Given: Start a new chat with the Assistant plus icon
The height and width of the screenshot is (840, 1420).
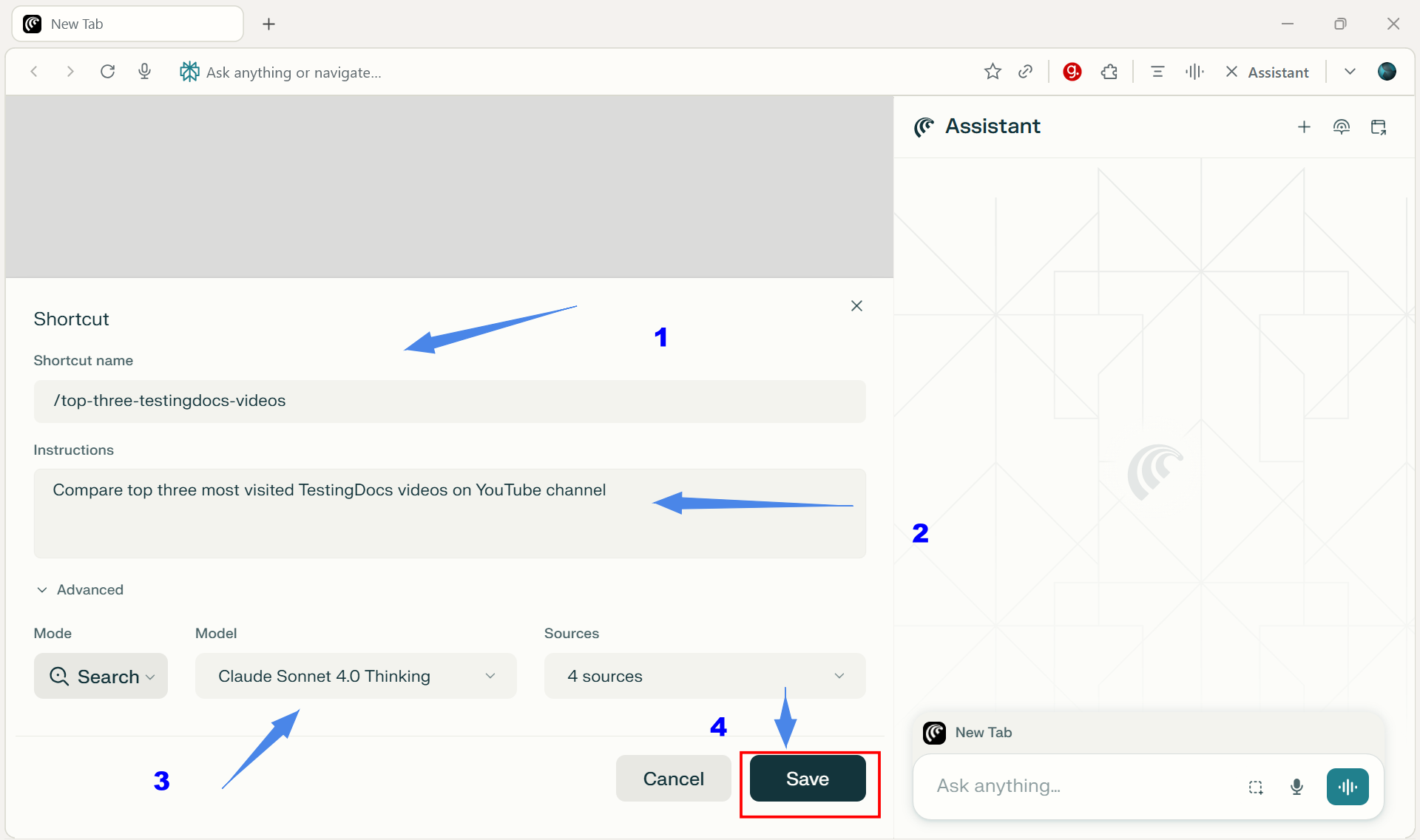Looking at the screenshot, I should pyautogui.click(x=1304, y=127).
